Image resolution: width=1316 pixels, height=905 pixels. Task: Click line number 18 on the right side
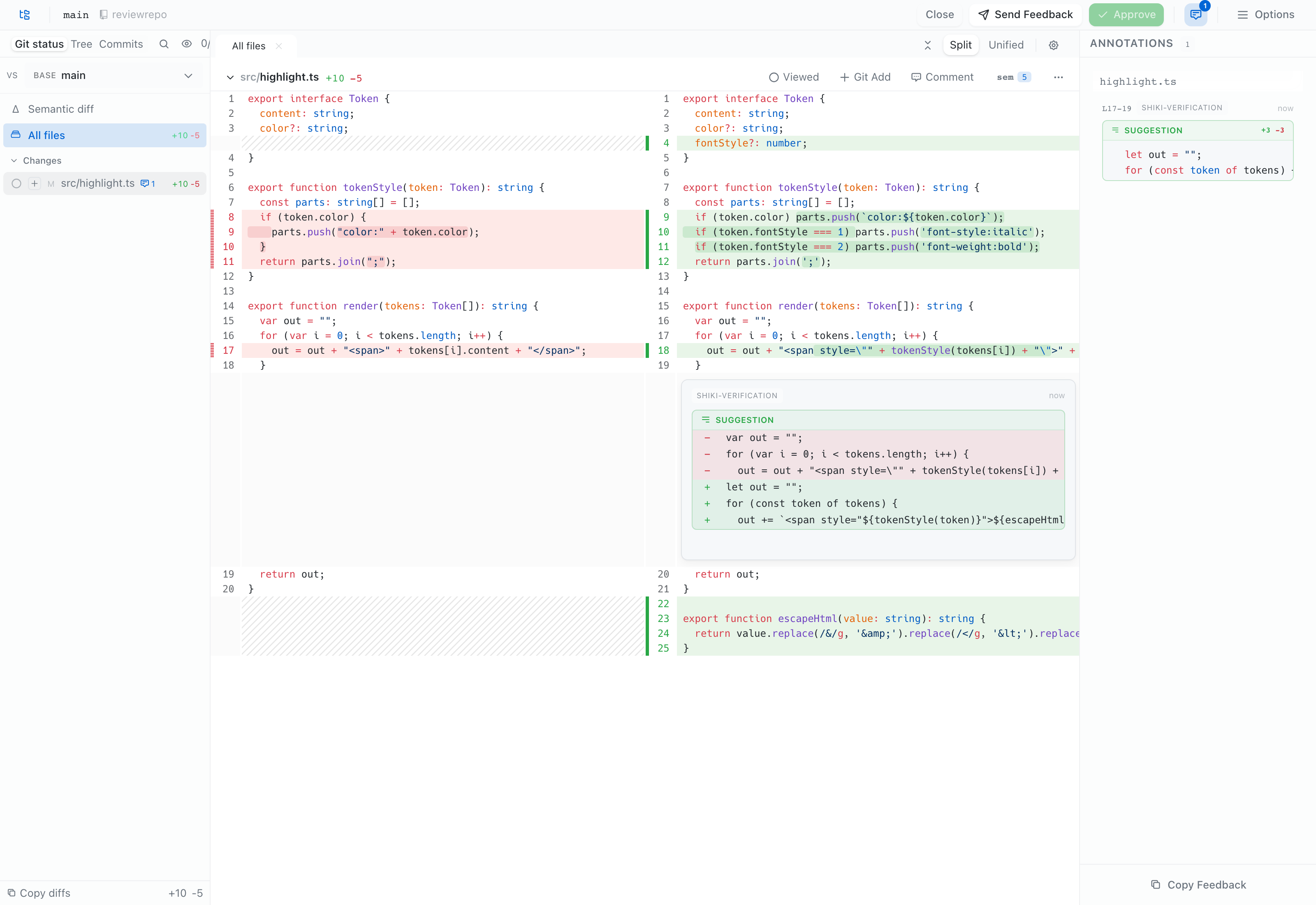(x=663, y=350)
